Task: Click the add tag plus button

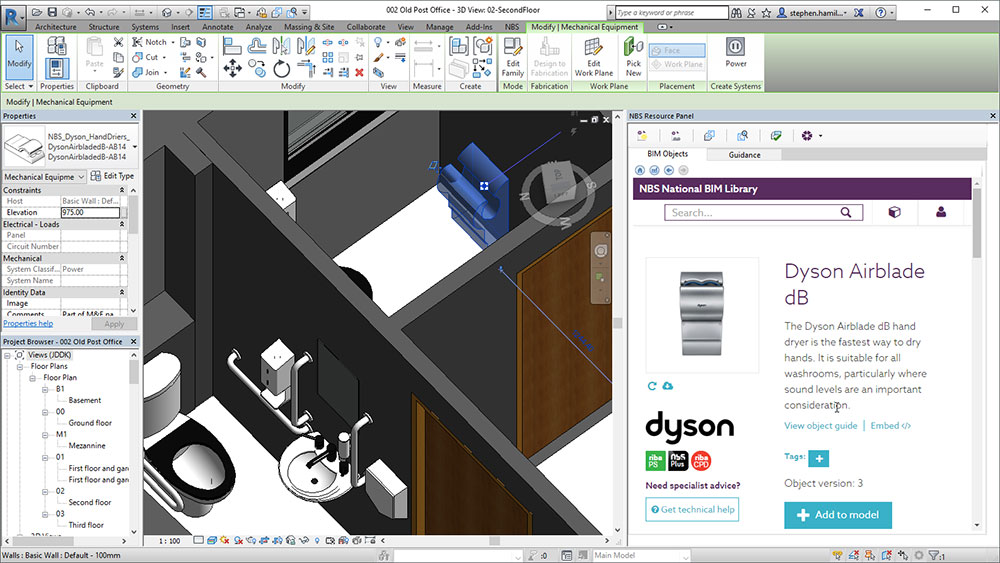Action: 819,458
